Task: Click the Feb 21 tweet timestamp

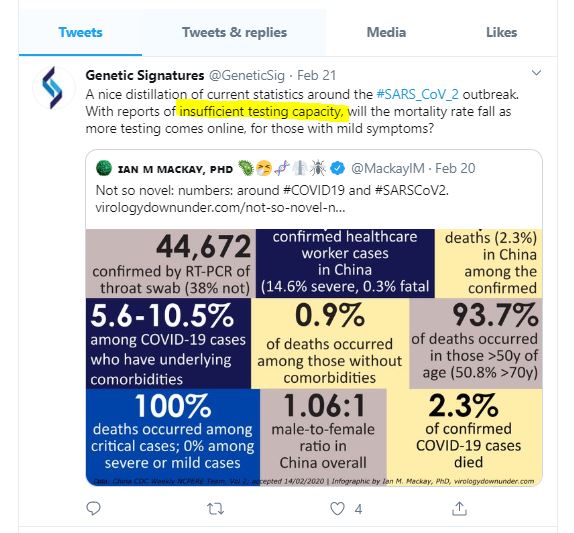Action: pos(316,75)
